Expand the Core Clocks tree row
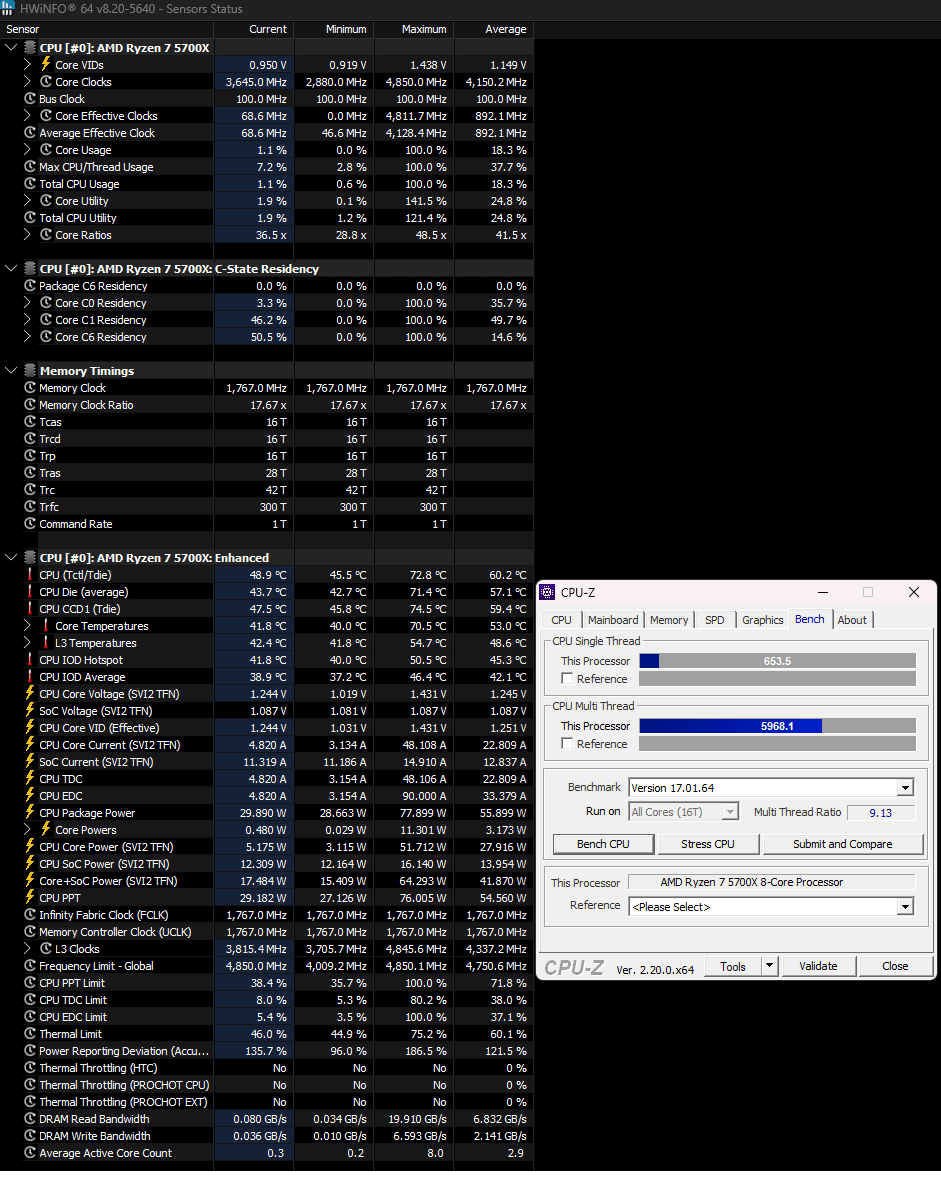 [x=27, y=81]
